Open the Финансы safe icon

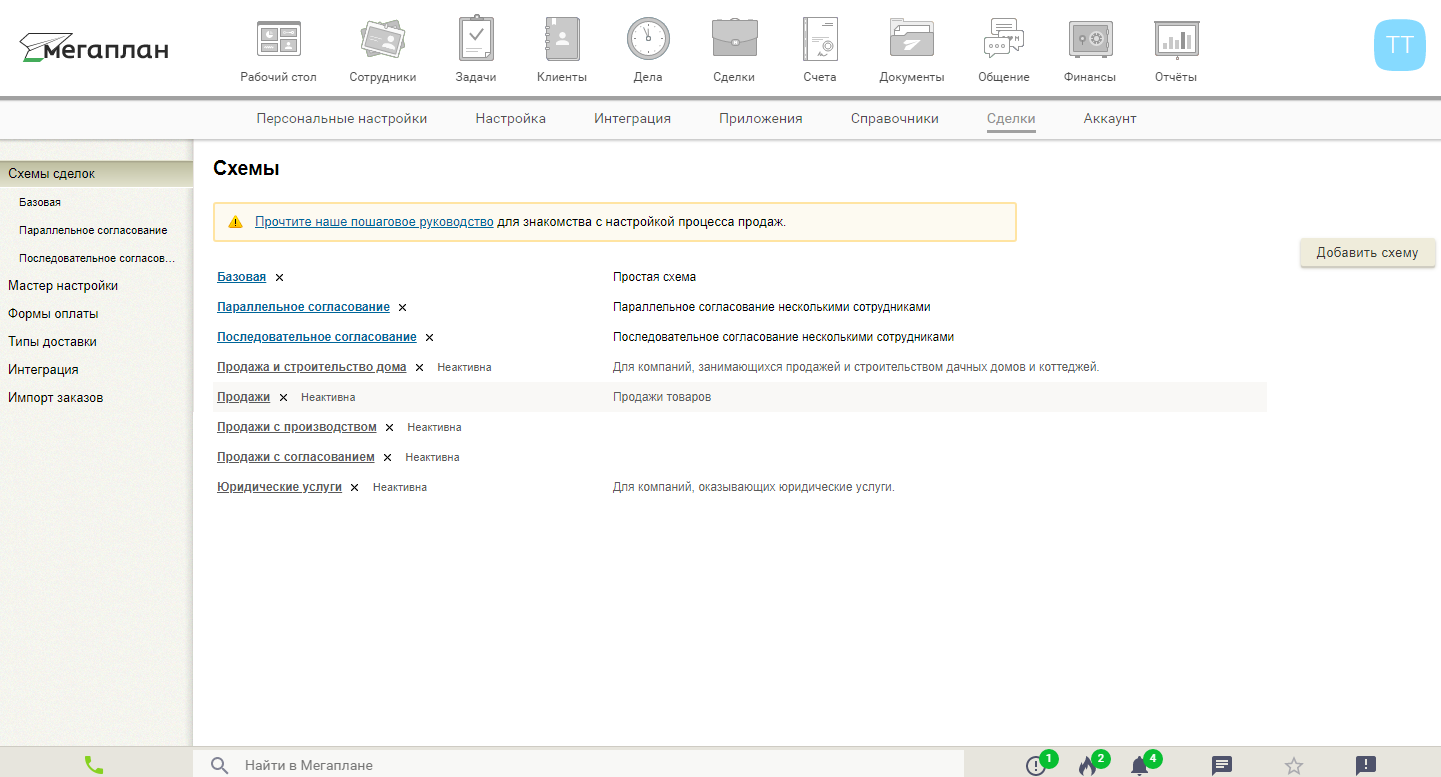tap(1090, 40)
